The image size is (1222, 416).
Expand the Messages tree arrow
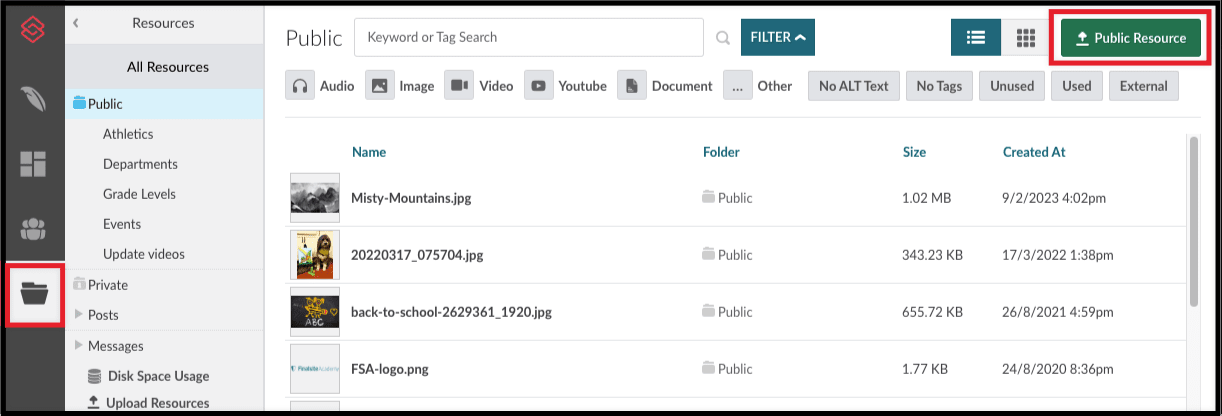(x=79, y=345)
